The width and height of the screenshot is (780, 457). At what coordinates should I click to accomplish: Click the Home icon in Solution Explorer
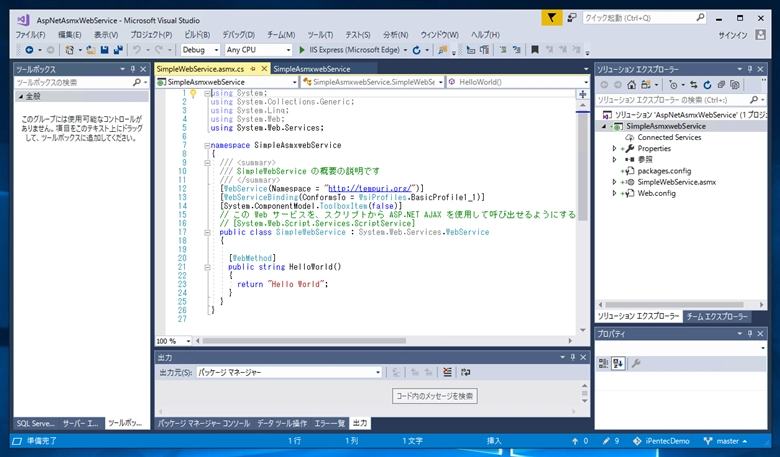pos(631,85)
